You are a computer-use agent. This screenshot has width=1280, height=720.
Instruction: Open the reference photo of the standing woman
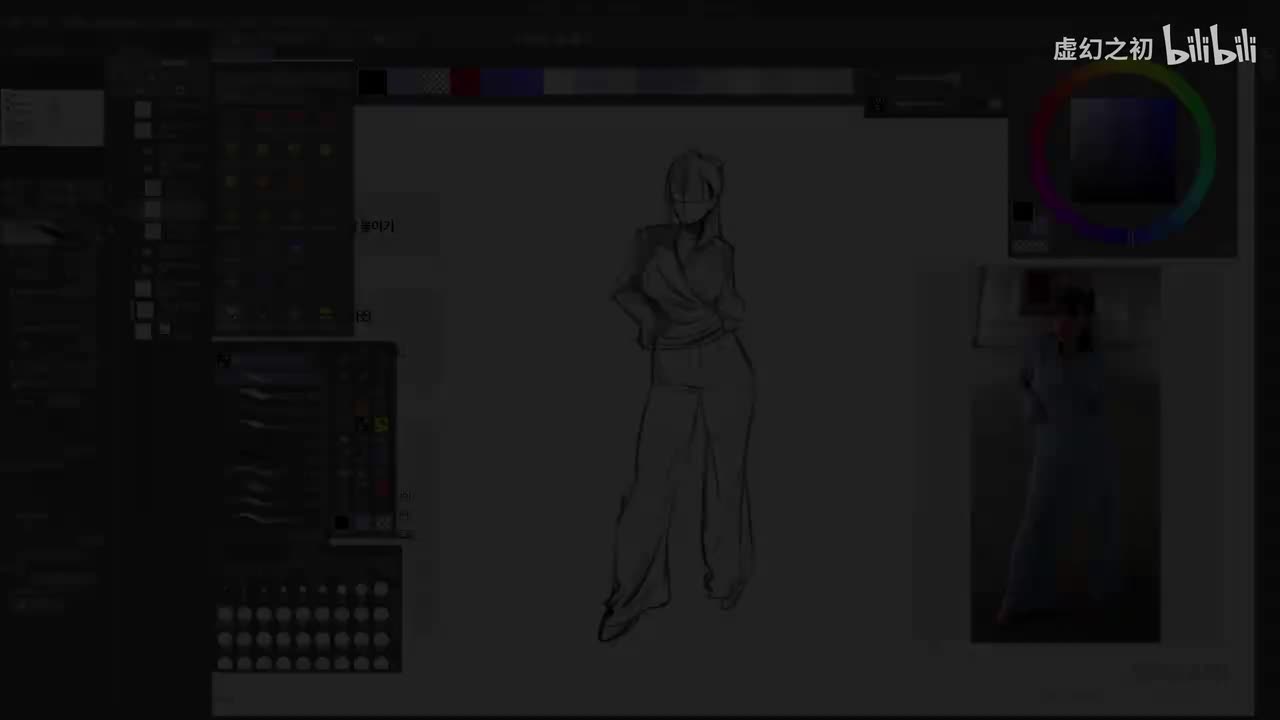click(1066, 454)
